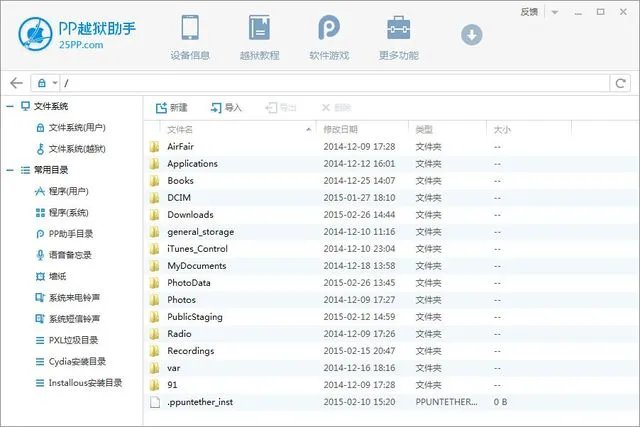Select the PublicStaging folder icon

tap(154, 317)
